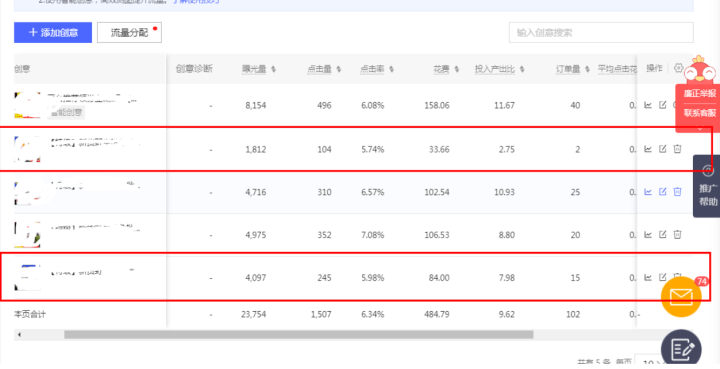The height and width of the screenshot is (369, 720).
Task: Click dark round notepad feedback icon
Action: point(681,350)
